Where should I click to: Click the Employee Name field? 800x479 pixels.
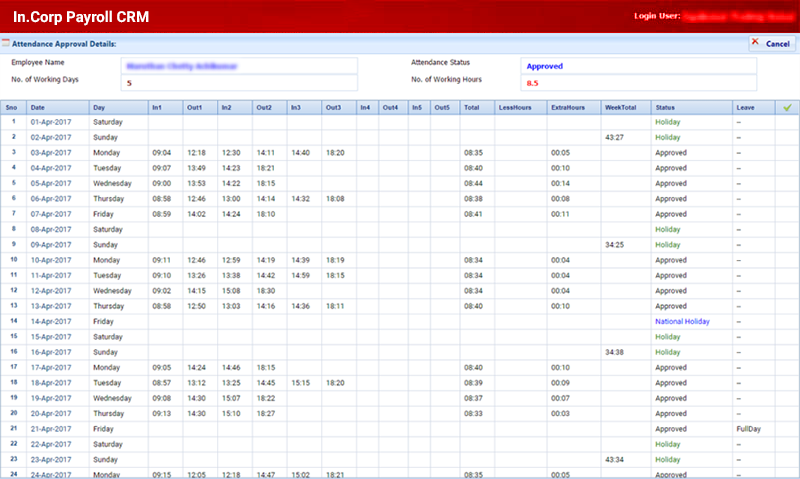click(x=239, y=66)
